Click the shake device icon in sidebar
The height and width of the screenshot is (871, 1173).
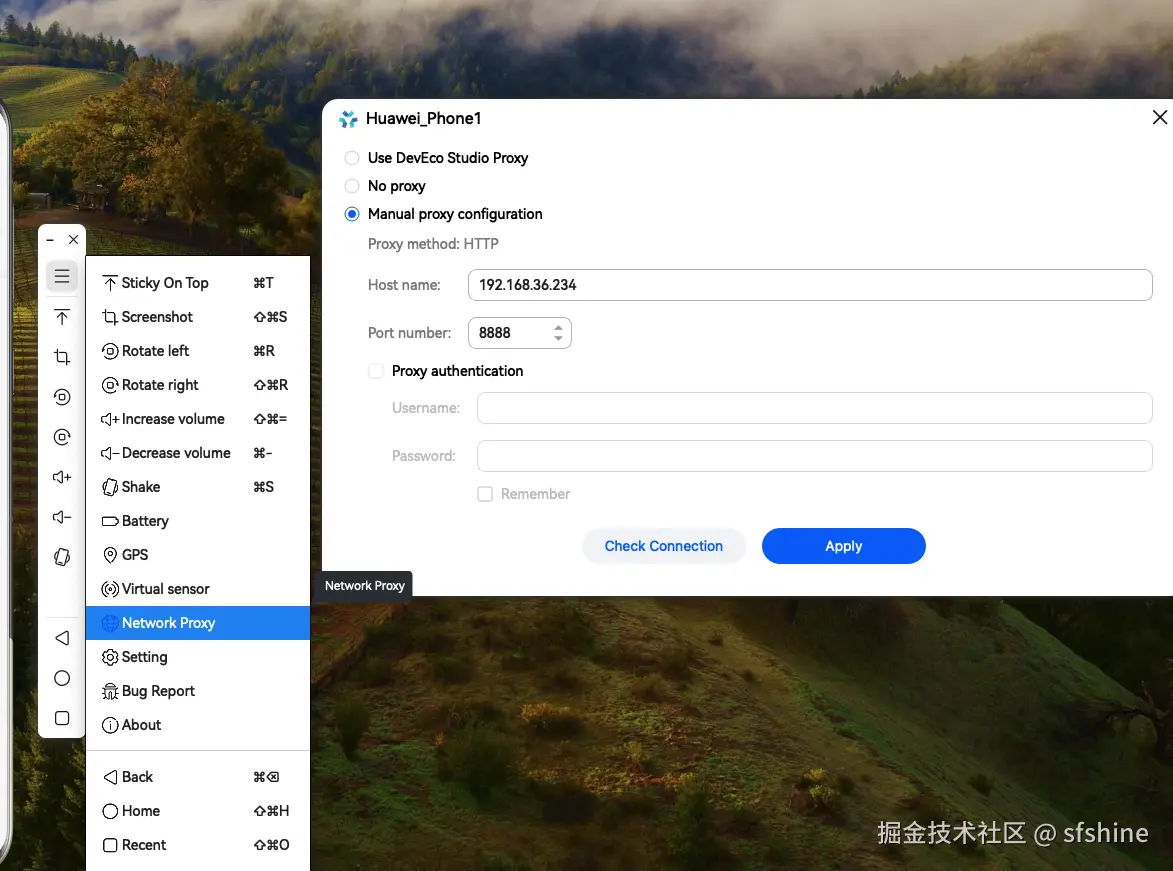[62, 557]
